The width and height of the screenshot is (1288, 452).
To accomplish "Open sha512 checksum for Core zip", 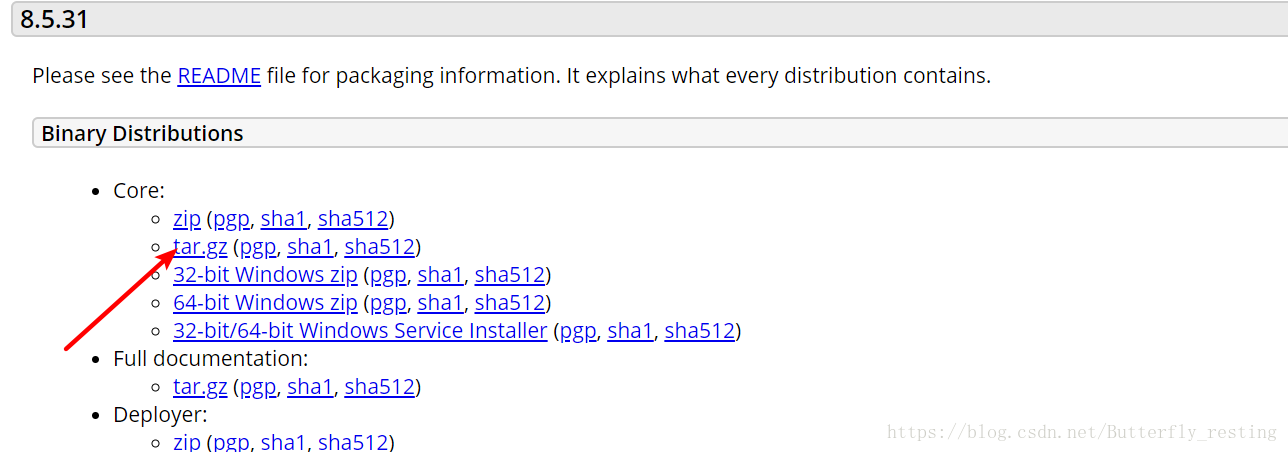I will click(353, 219).
